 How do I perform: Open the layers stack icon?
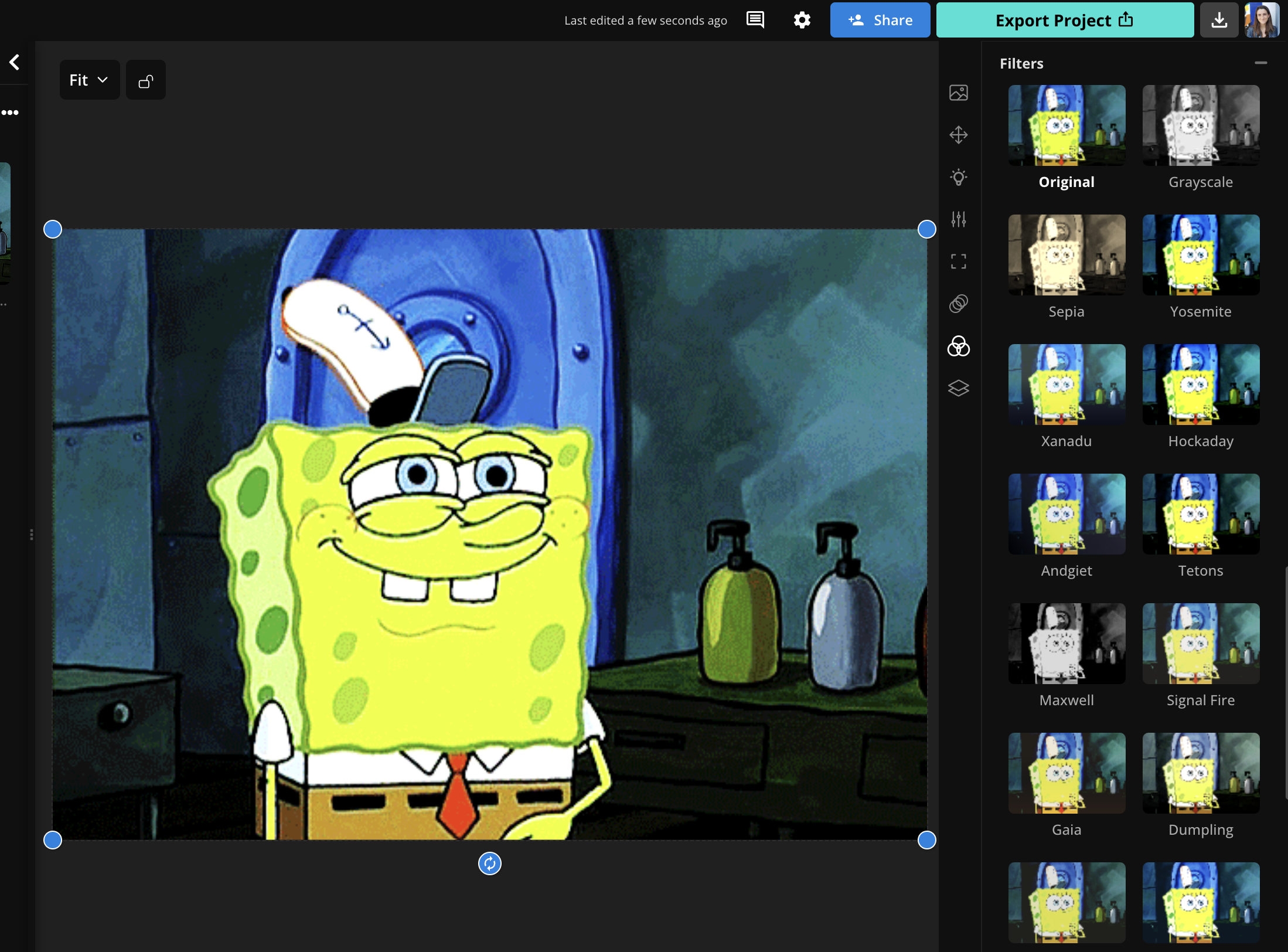click(x=958, y=388)
